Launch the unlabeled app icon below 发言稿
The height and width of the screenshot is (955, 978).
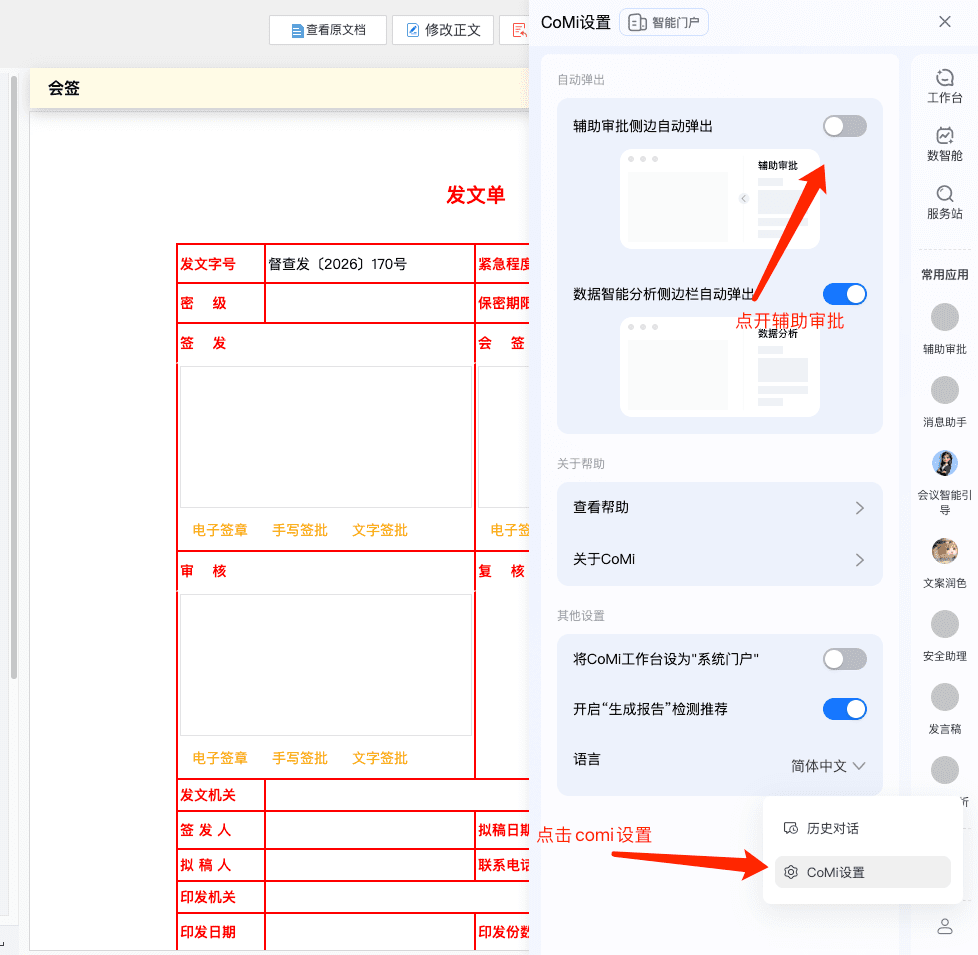pos(944,770)
